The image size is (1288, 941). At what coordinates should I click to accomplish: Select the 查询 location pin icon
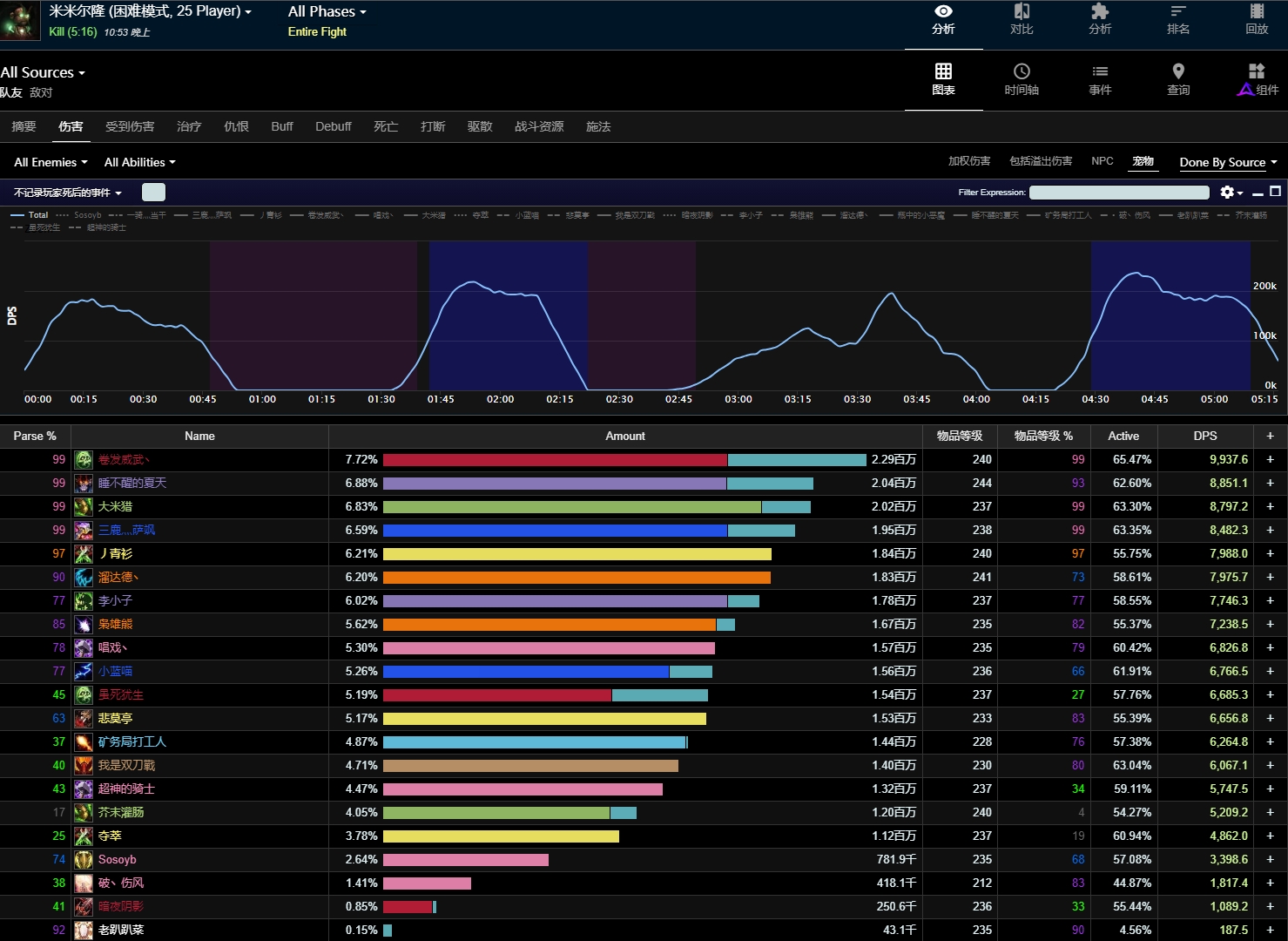pyautogui.click(x=1178, y=71)
